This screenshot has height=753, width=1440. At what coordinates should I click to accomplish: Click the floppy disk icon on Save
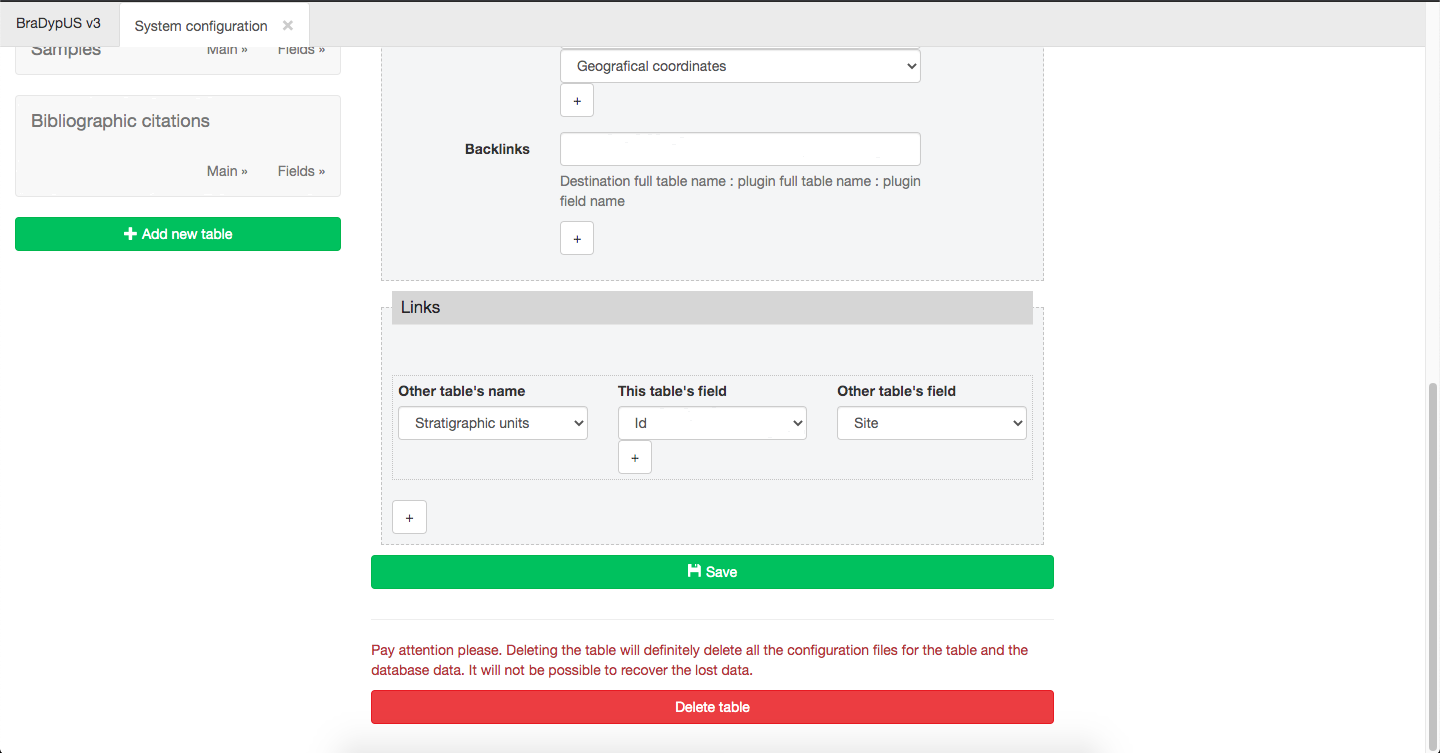point(694,571)
